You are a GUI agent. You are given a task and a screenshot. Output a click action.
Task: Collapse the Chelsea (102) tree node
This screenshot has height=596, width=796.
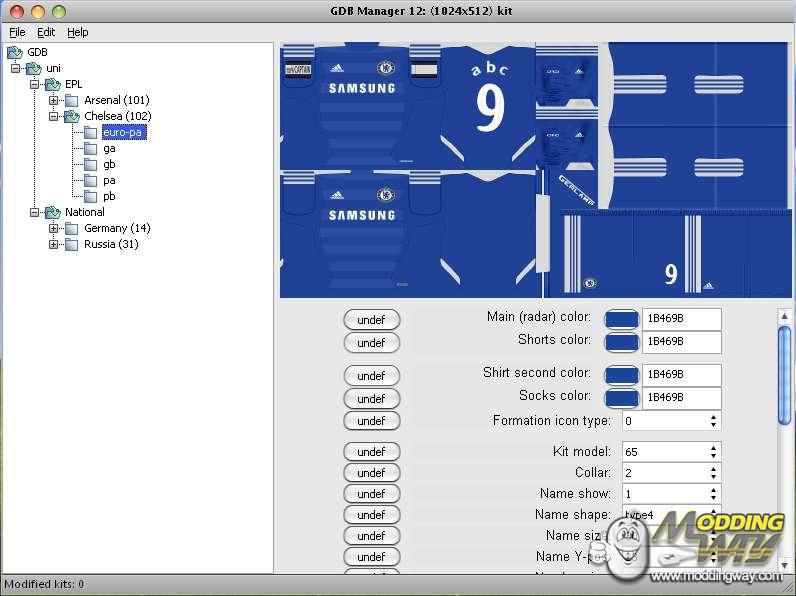point(54,116)
